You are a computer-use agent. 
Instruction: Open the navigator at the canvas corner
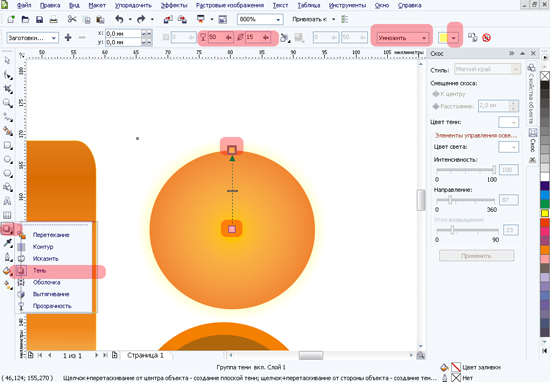pyautogui.click(x=421, y=355)
